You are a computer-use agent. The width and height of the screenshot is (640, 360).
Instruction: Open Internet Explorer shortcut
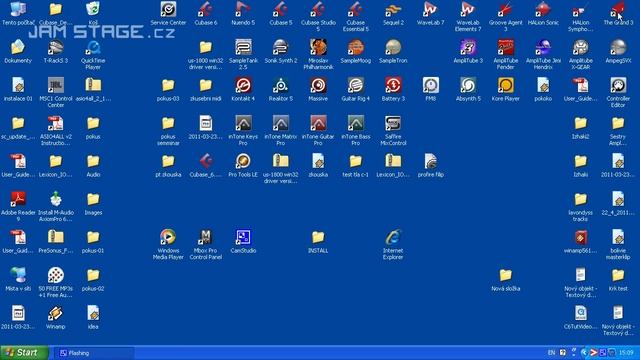click(393, 237)
